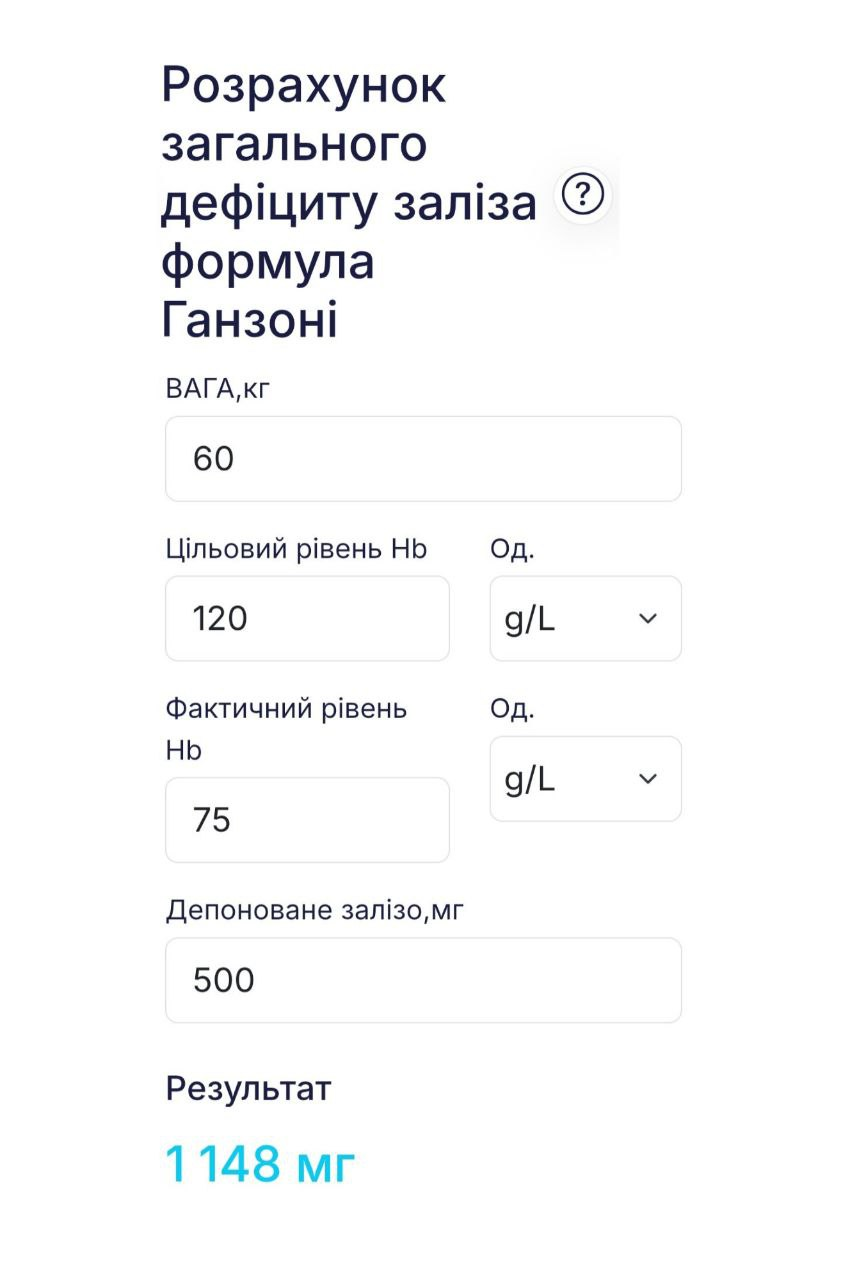Focus the actual Hb field showing 75
Viewport: 853px width, 1280px height.
[x=307, y=820]
